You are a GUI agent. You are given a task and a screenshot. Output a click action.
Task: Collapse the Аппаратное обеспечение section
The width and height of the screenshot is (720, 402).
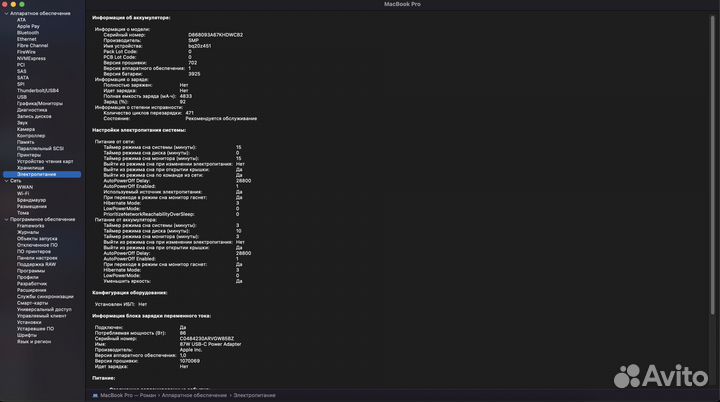6,14
